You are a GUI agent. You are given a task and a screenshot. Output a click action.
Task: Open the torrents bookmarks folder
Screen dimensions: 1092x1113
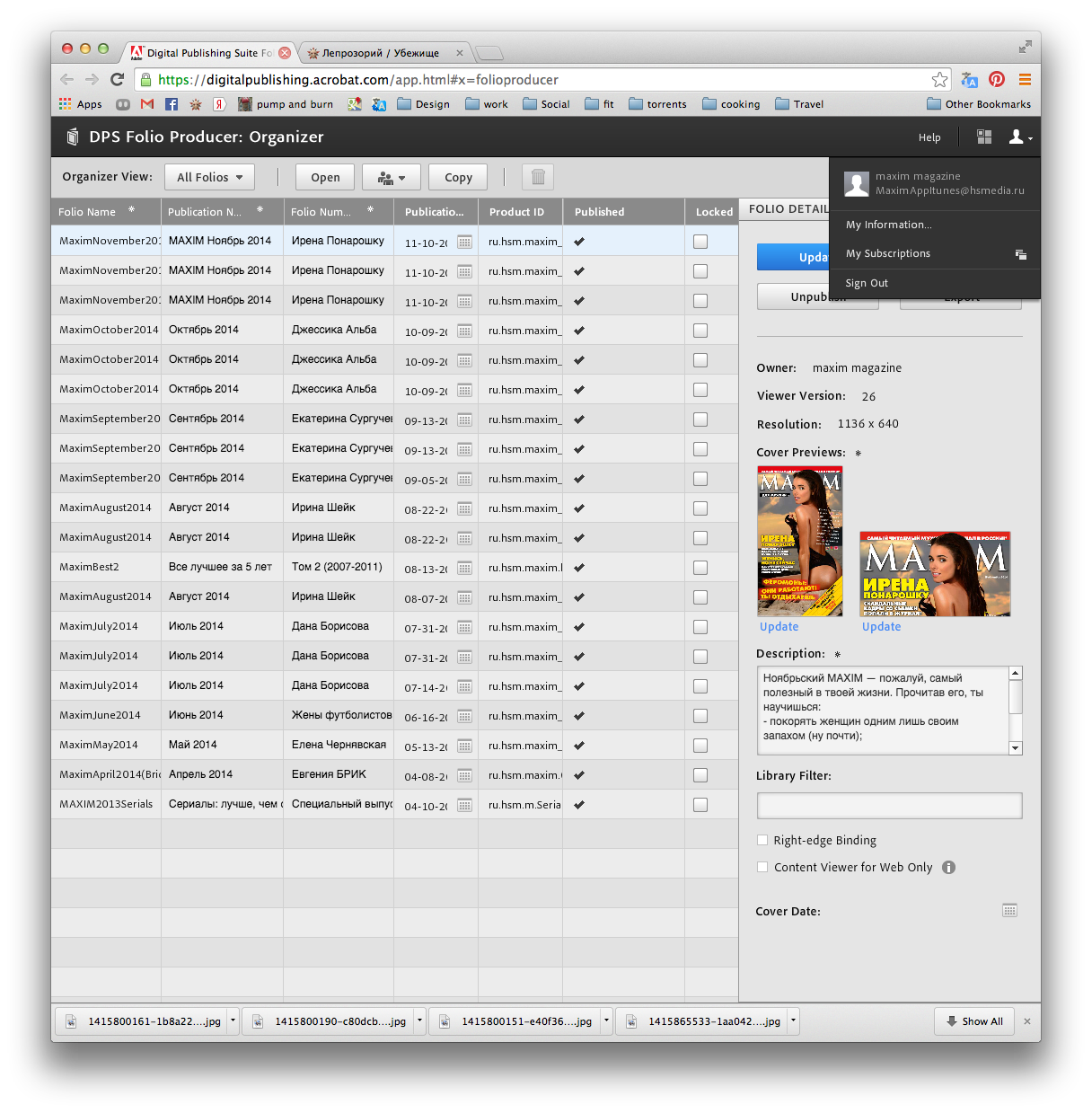click(657, 104)
